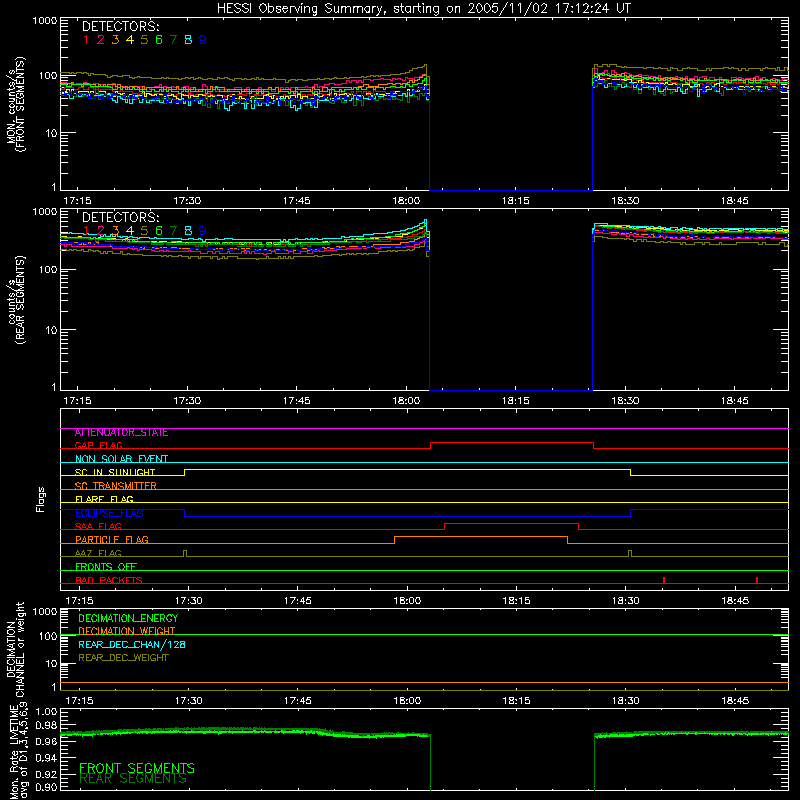
Task: Click DETECTORS: heading in rear segments panel
Action: tap(120, 217)
